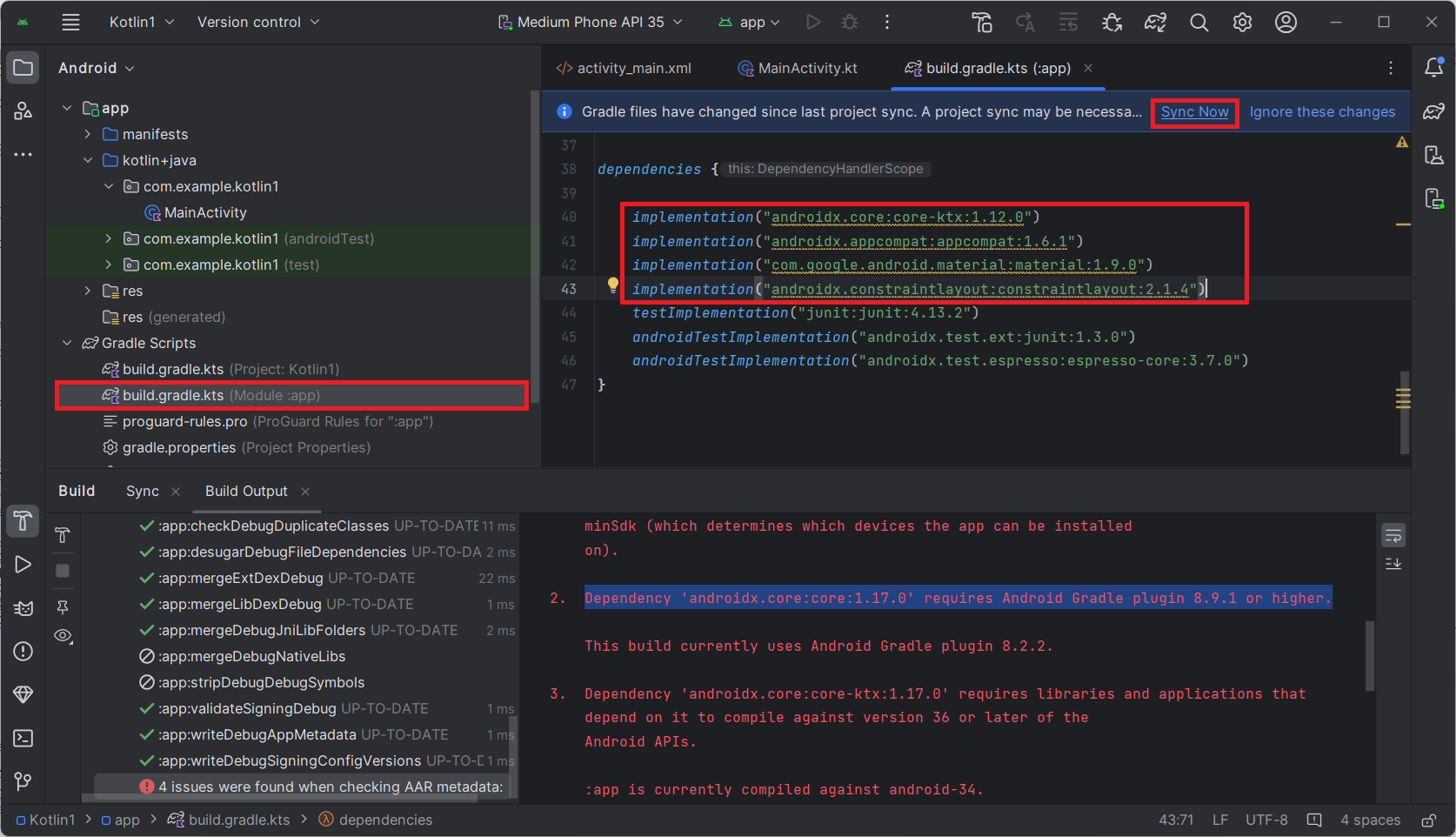This screenshot has width=1456, height=837.
Task: Toggle the build tree view eye icon
Action: click(63, 636)
